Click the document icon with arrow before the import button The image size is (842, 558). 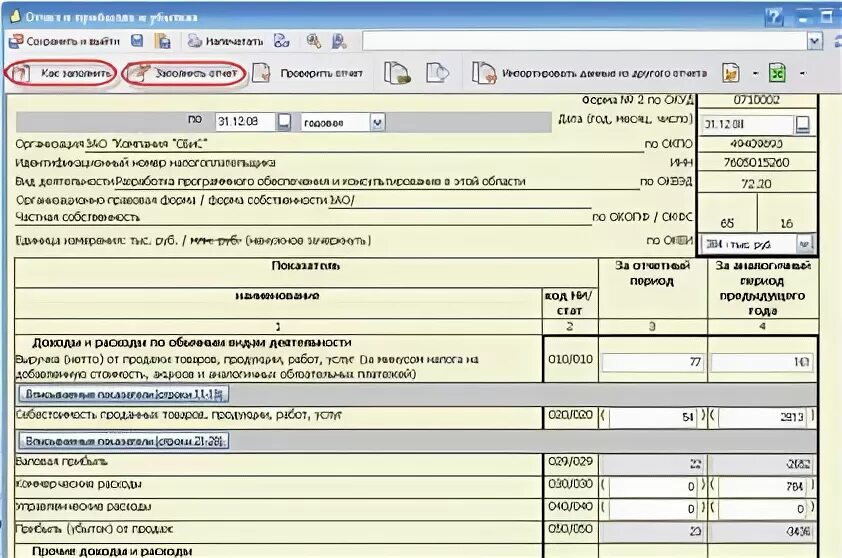point(437,73)
